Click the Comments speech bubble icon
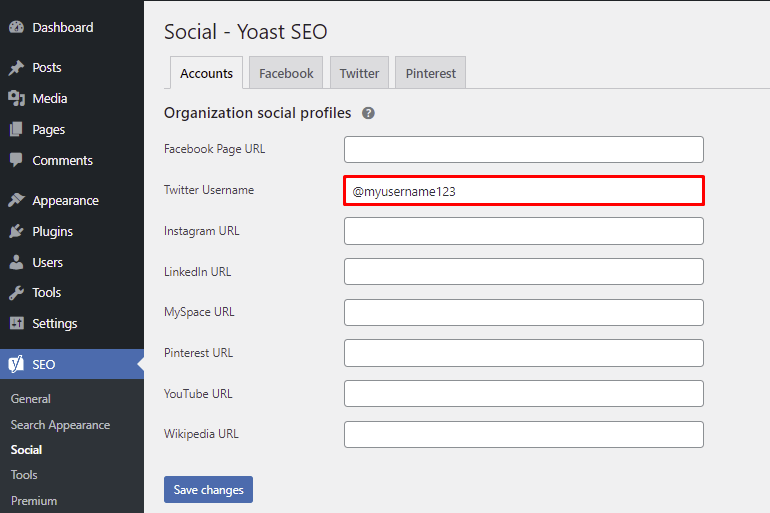The image size is (770, 513). pos(16,160)
